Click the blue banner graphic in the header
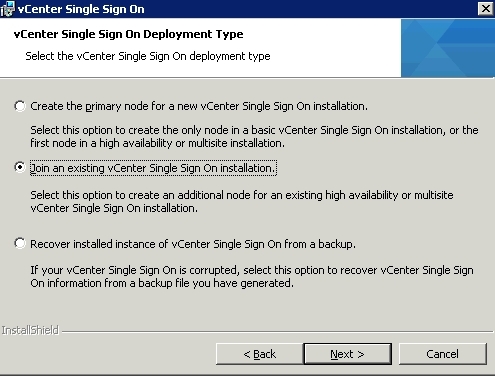This screenshot has width=495, height=376. (448, 48)
